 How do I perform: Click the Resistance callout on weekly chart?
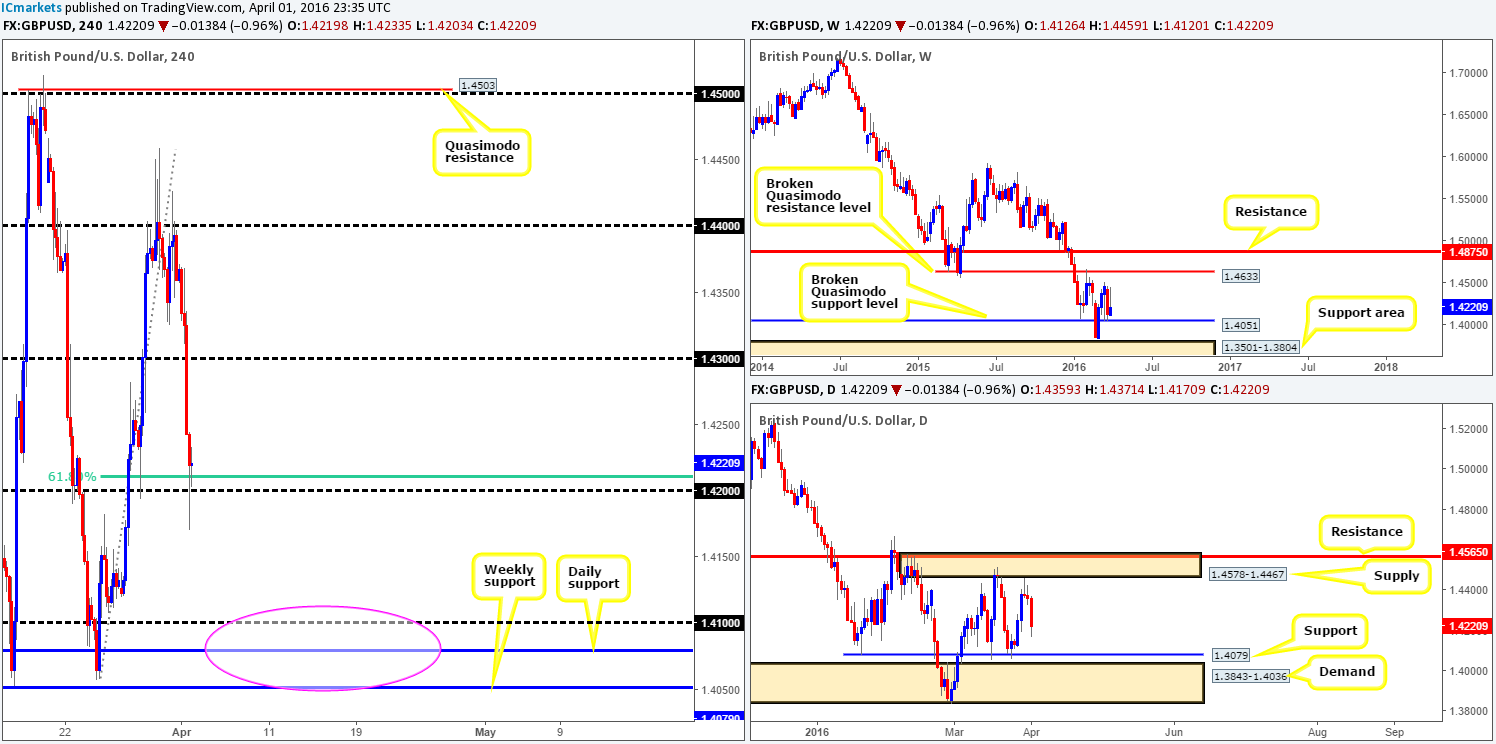1270,212
